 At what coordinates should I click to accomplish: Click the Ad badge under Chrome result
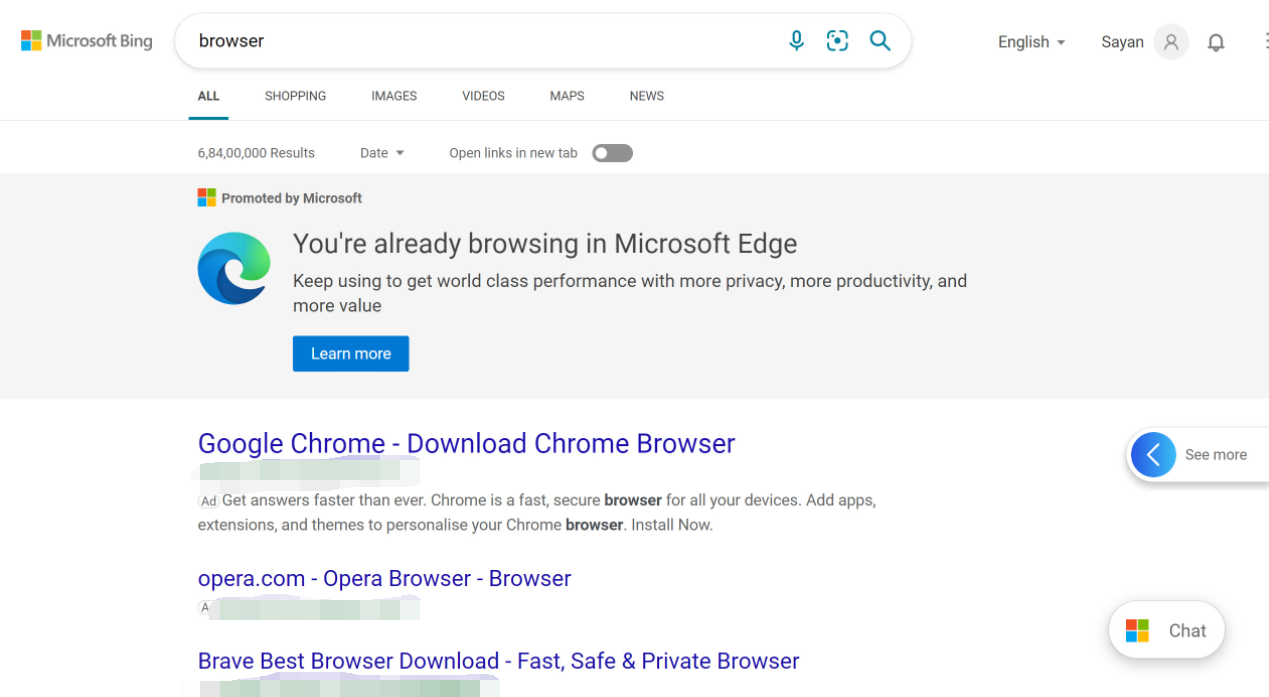[208, 501]
